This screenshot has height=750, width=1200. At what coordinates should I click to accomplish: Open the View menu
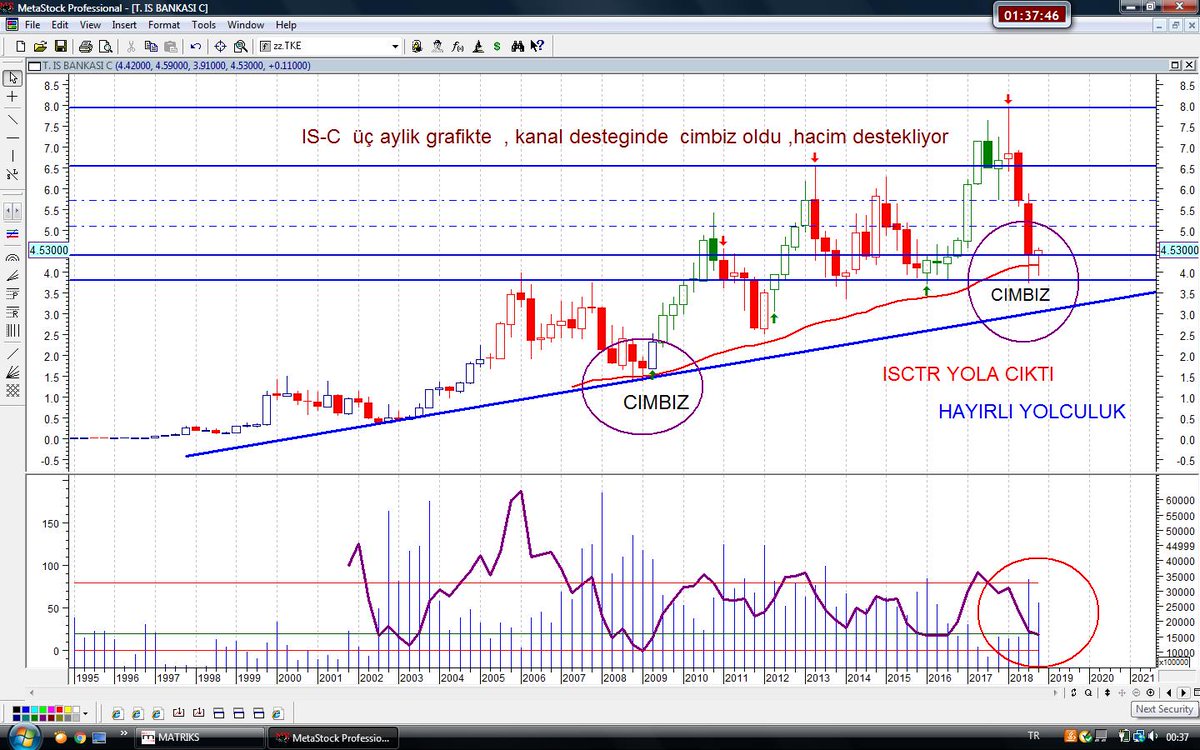point(90,24)
